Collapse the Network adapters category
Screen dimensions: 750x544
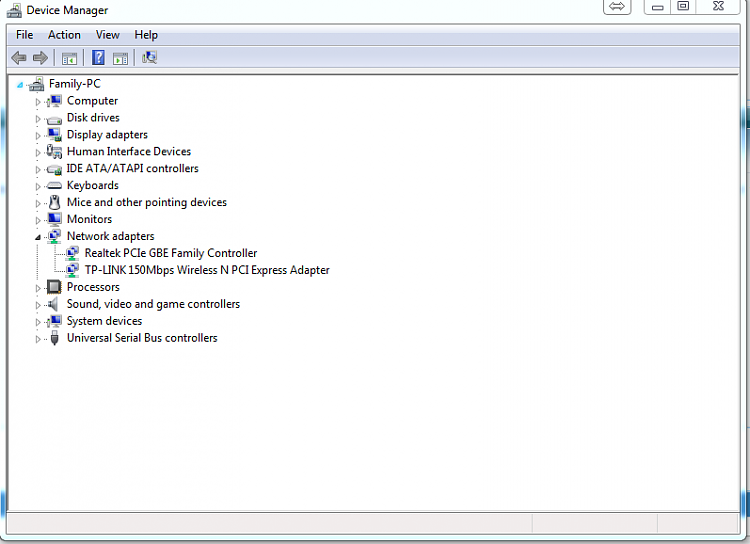click(x=38, y=237)
